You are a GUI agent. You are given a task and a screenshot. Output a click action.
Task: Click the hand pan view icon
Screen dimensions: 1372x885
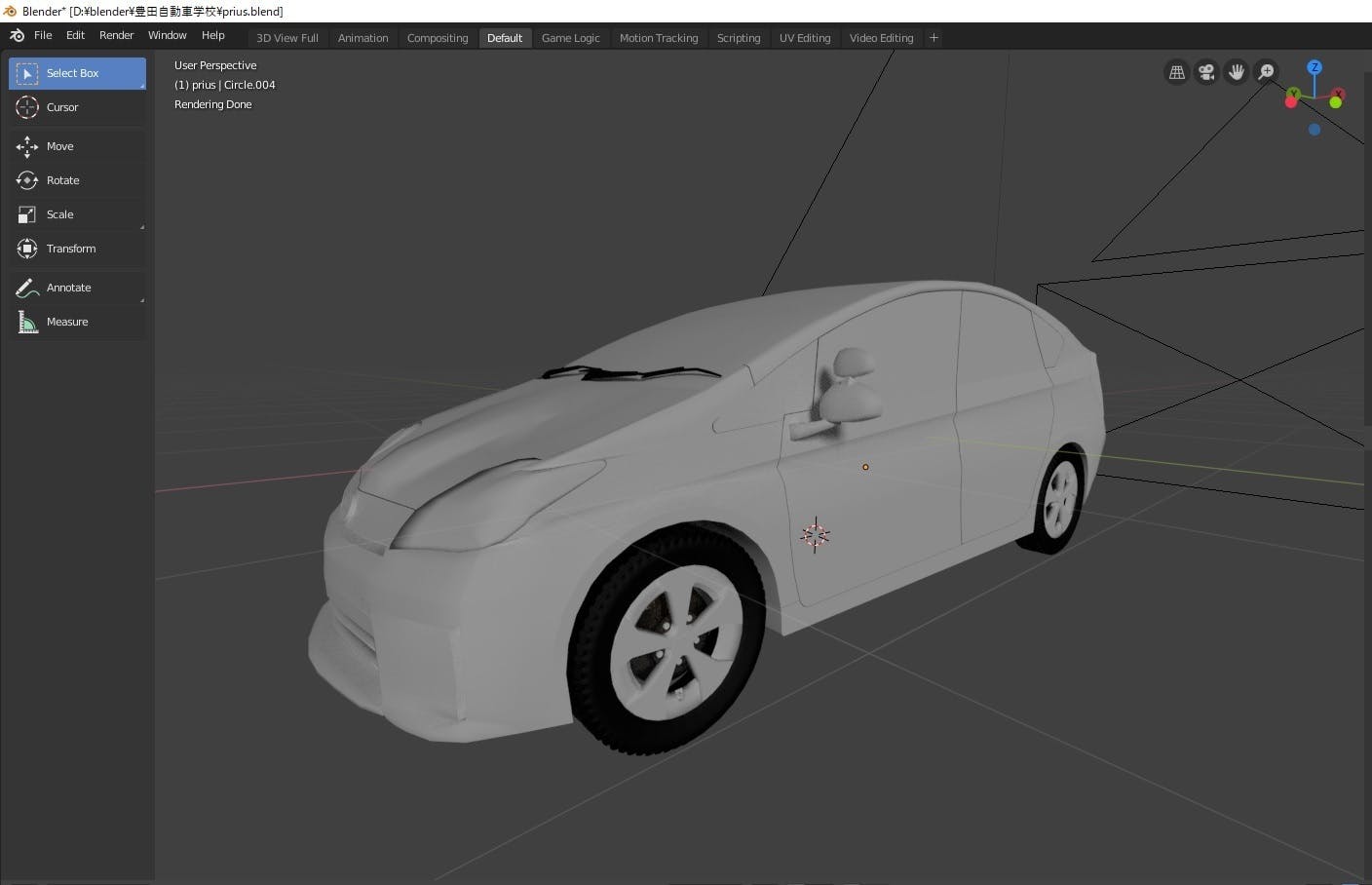pyautogui.click(x=1236, y=72)
